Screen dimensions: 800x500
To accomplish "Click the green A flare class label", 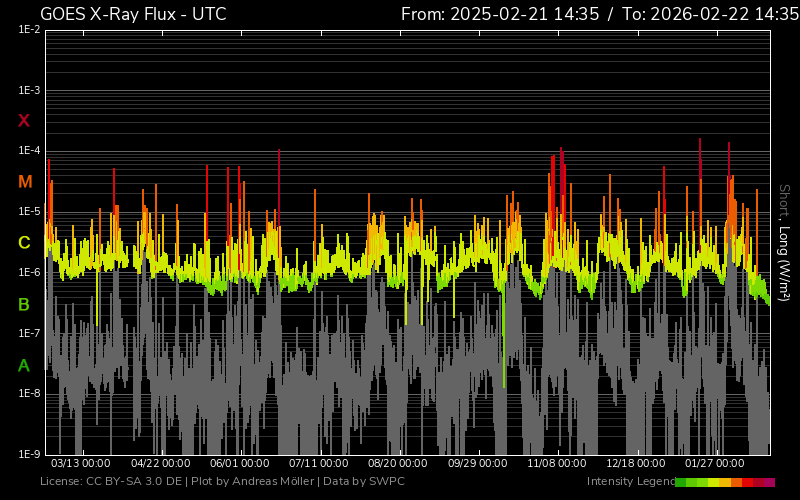I will click(x=24, y=366).
